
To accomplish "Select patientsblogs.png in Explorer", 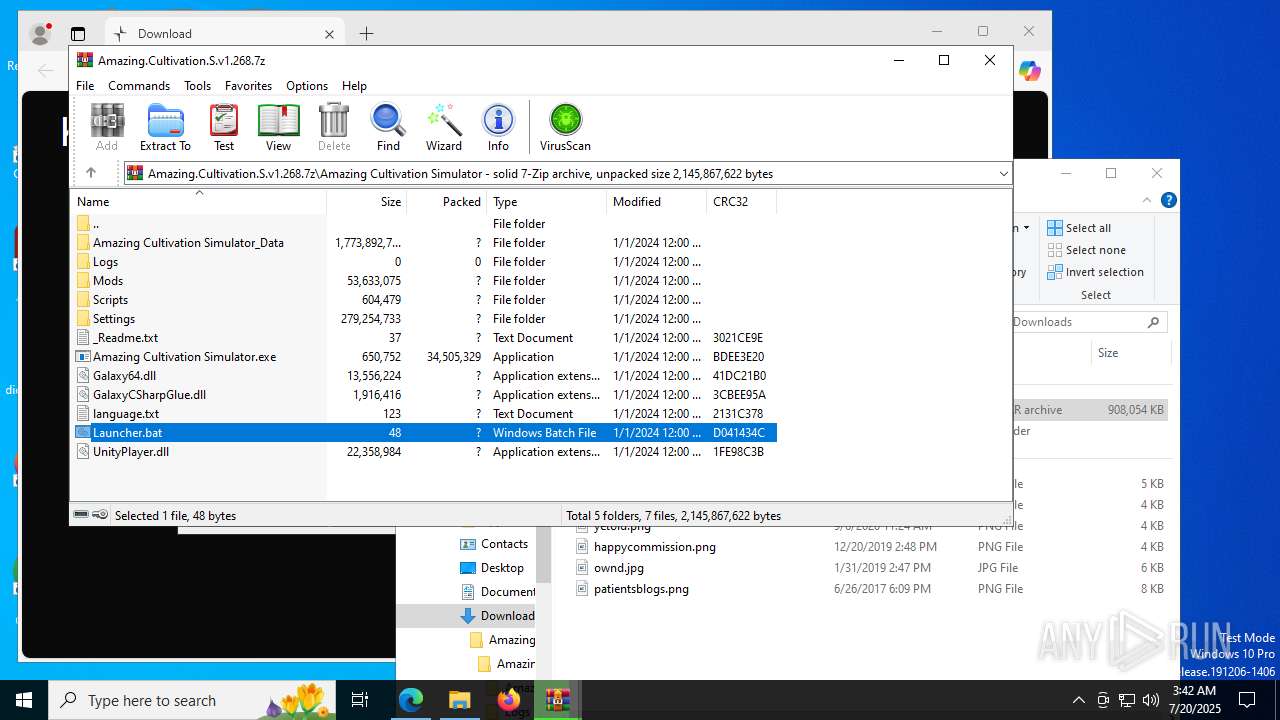I will tap(641, 589).
